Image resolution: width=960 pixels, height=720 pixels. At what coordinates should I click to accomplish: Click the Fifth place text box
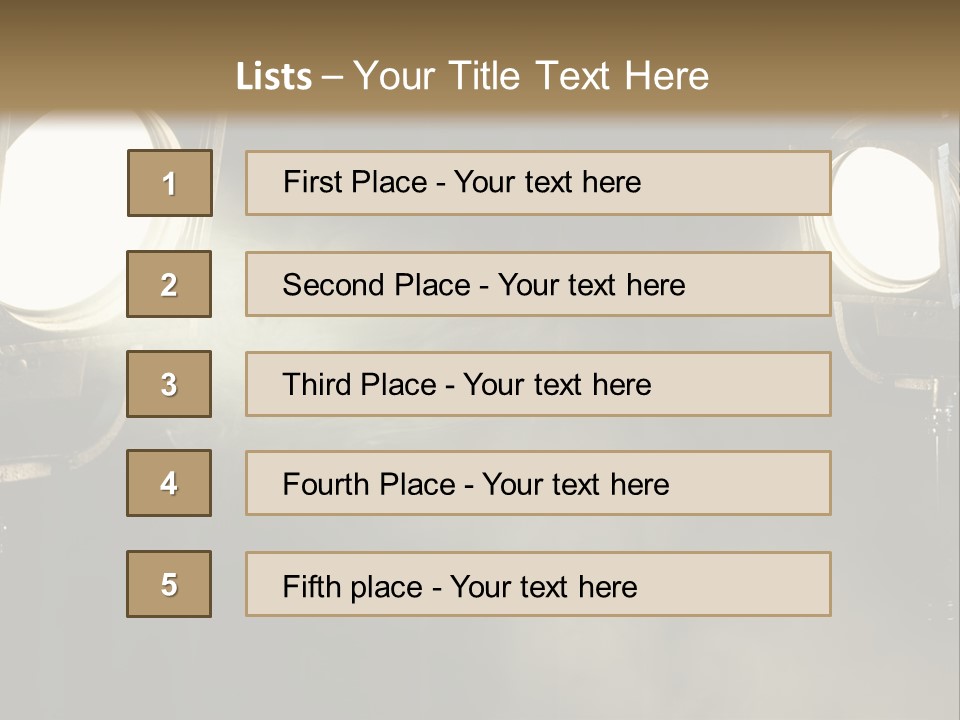point(538,584)
